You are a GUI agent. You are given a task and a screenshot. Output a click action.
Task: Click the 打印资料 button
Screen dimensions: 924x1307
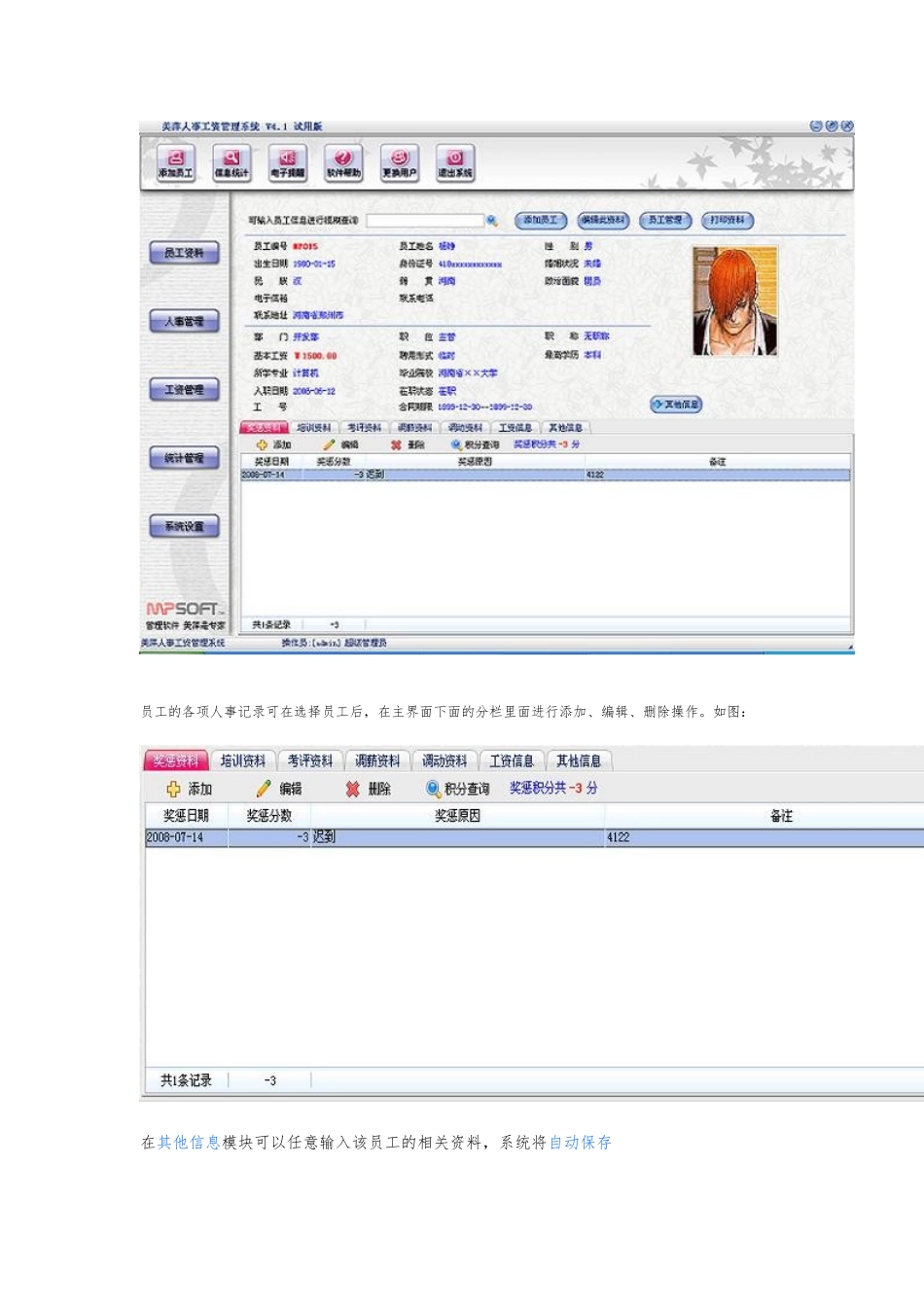[x=728, y=221]
